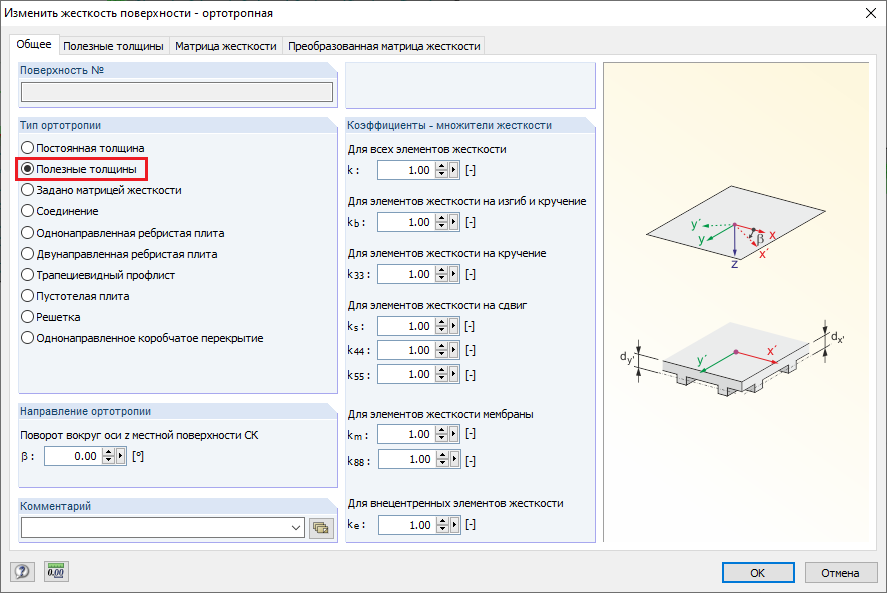This screenshot has height=593, width=887.
Task: Click the k33 spinner arrows
Action: tap(442, 274)
